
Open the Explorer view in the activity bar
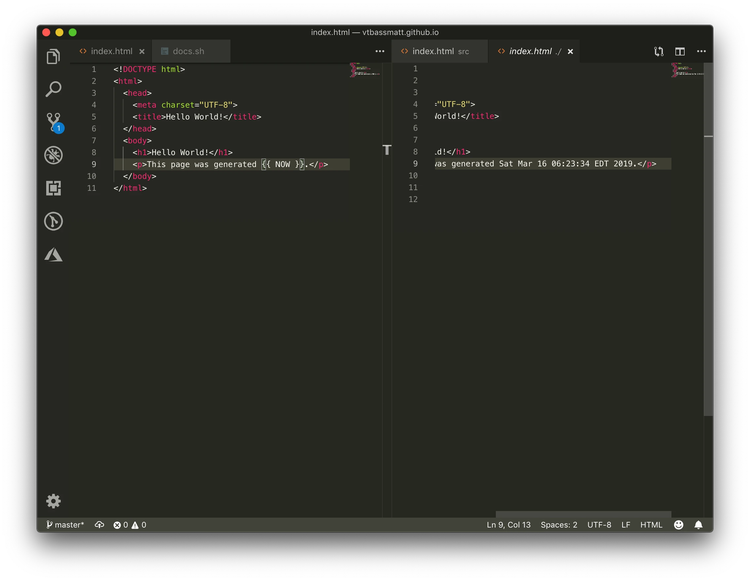pyautogui.click(x=54, y=57)
